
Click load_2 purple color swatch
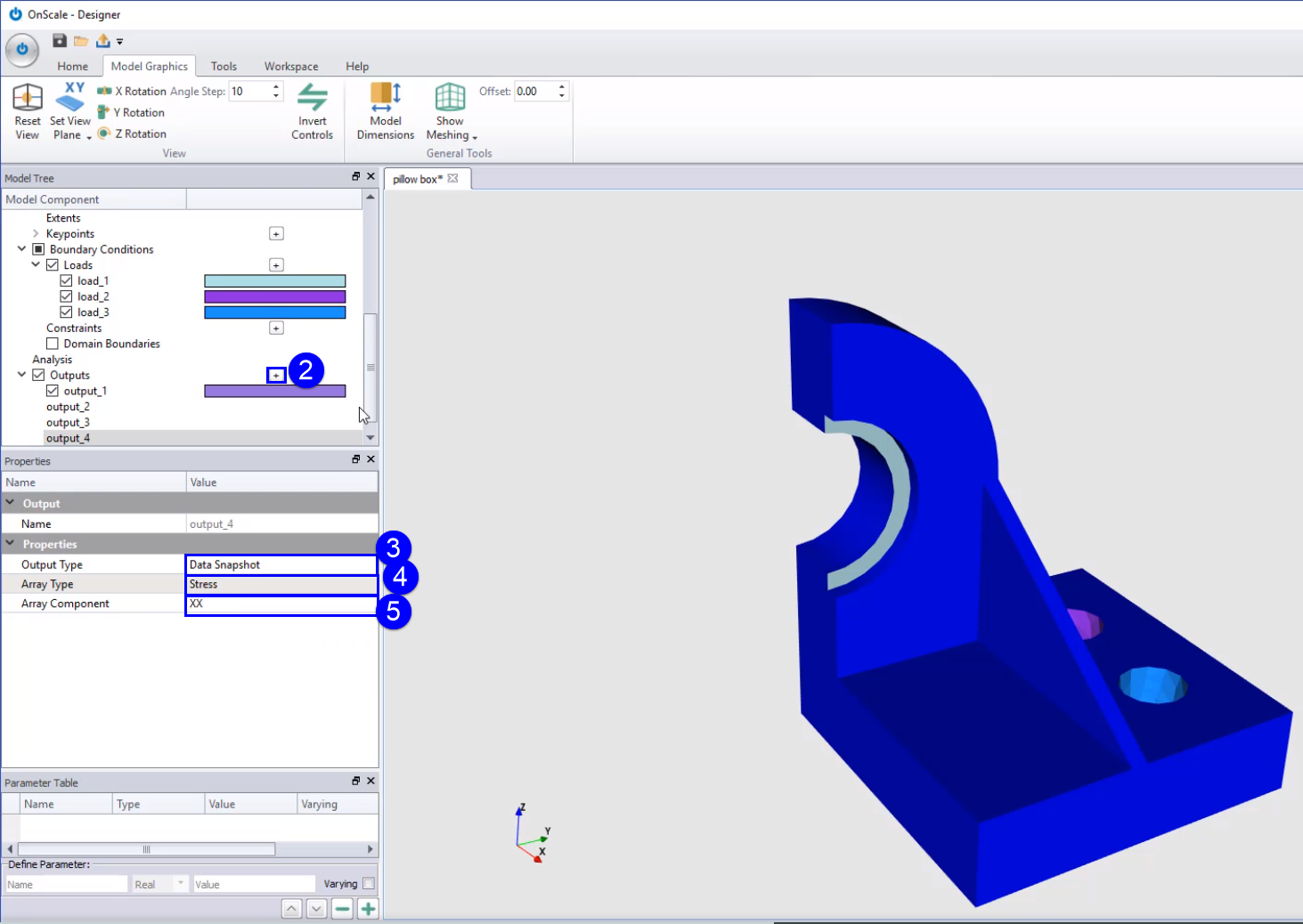pos(275,296)
